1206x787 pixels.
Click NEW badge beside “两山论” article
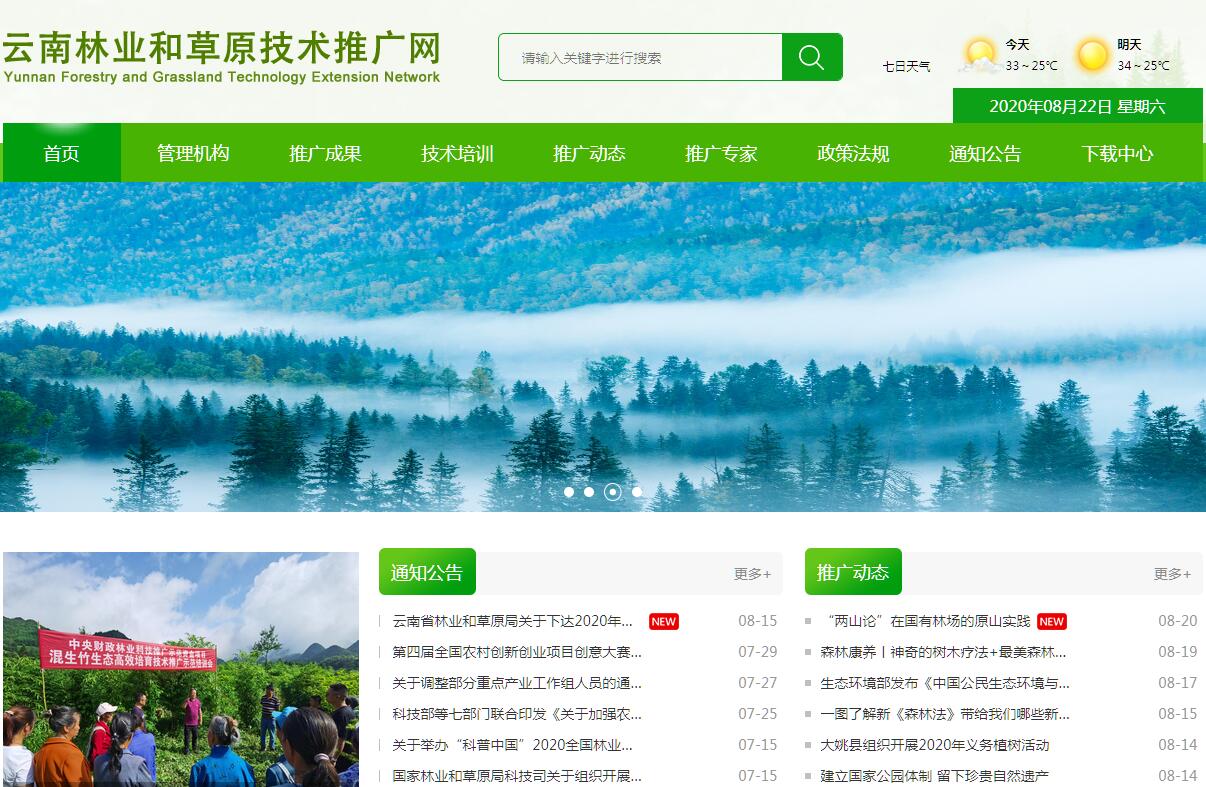point(1052,621)
